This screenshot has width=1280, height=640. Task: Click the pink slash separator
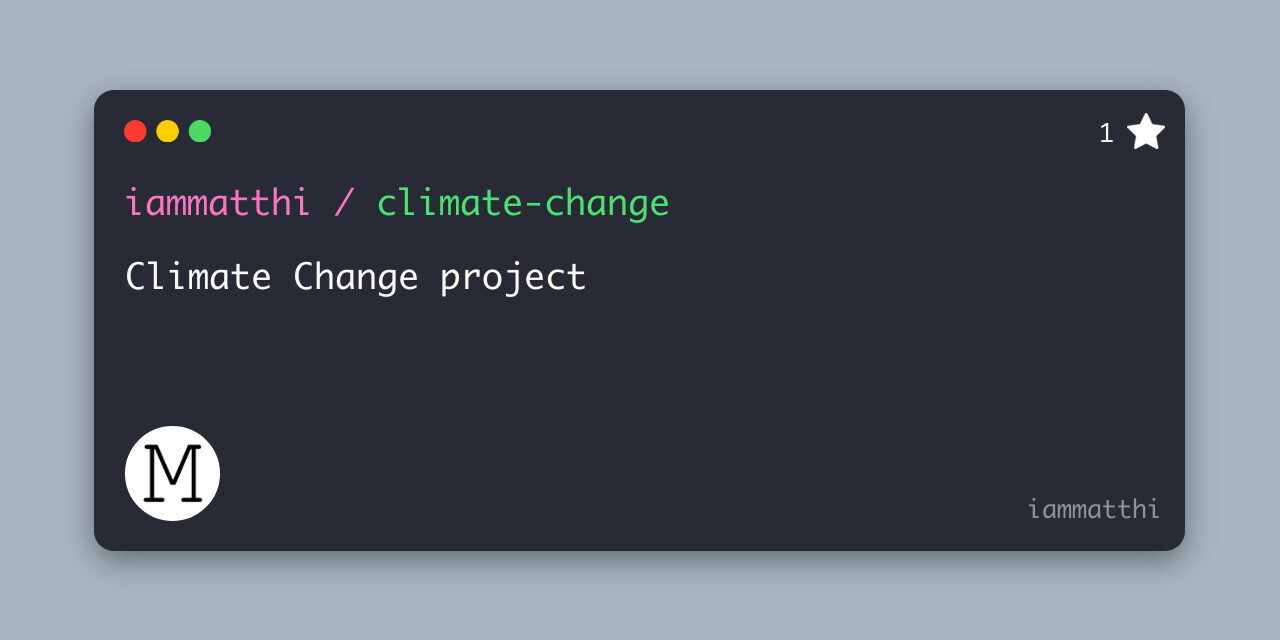coord(344,203)
